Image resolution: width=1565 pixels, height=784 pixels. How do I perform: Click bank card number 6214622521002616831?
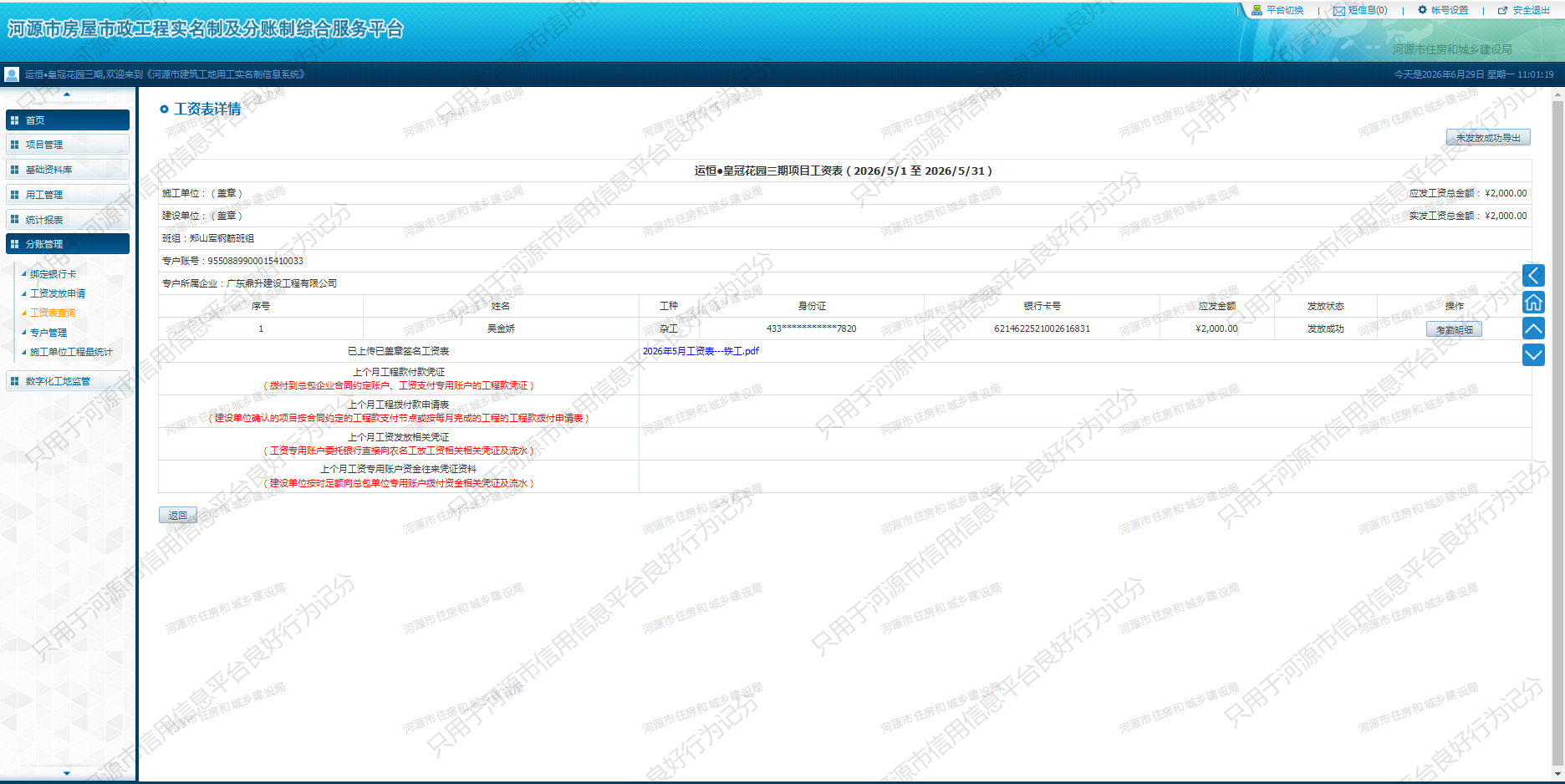click(x=1042, y=328)
